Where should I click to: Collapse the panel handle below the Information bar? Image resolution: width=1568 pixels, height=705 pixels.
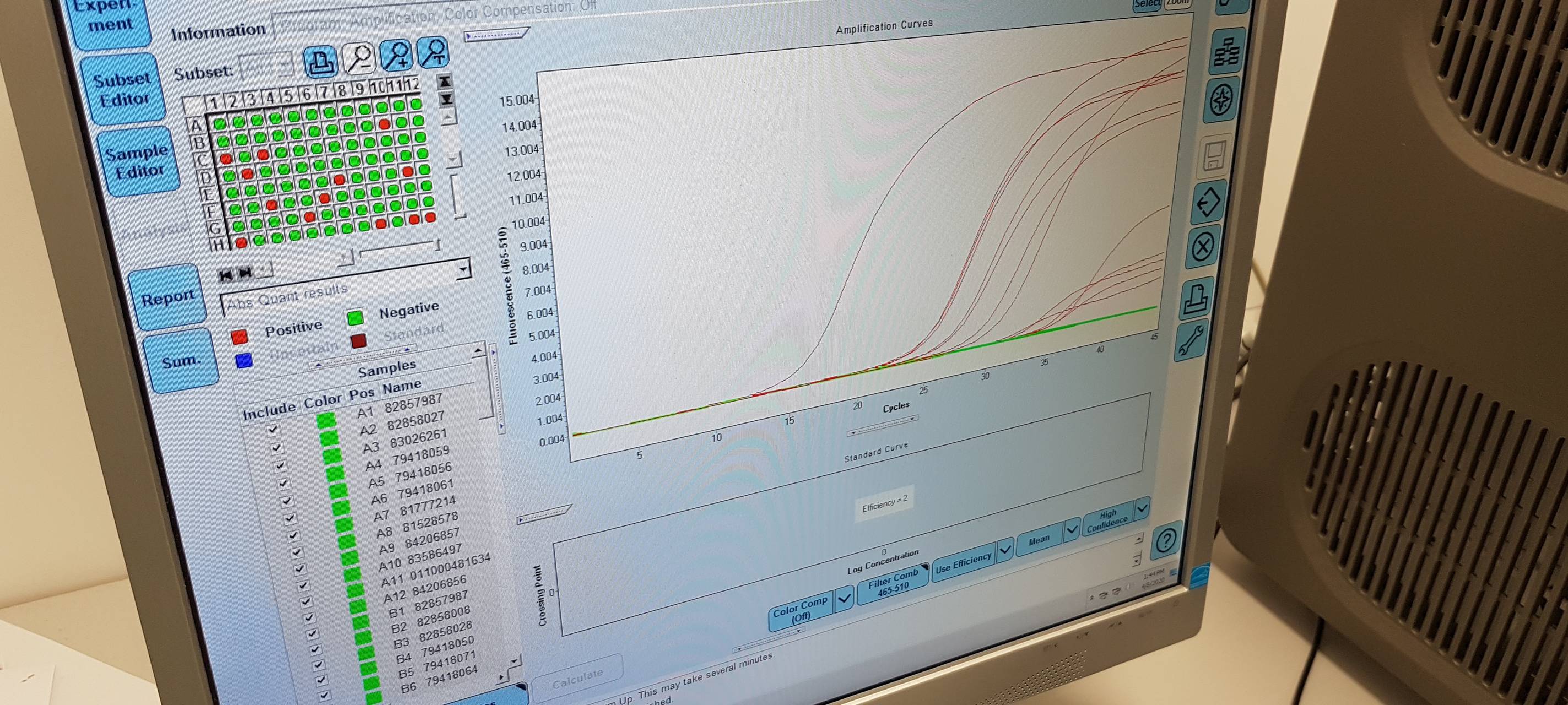tap(498, 34)
